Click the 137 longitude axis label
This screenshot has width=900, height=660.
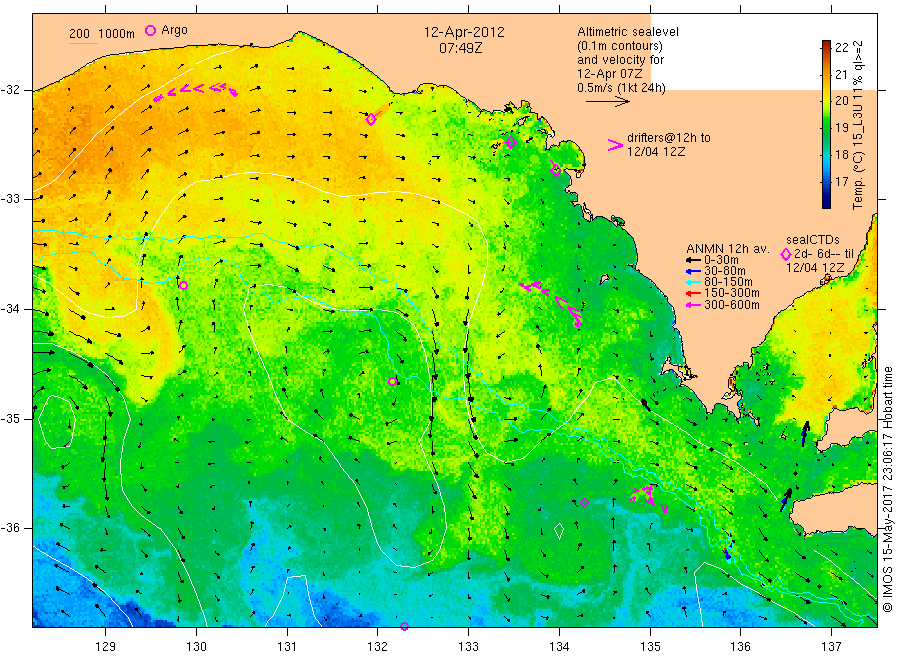[831, 647]
